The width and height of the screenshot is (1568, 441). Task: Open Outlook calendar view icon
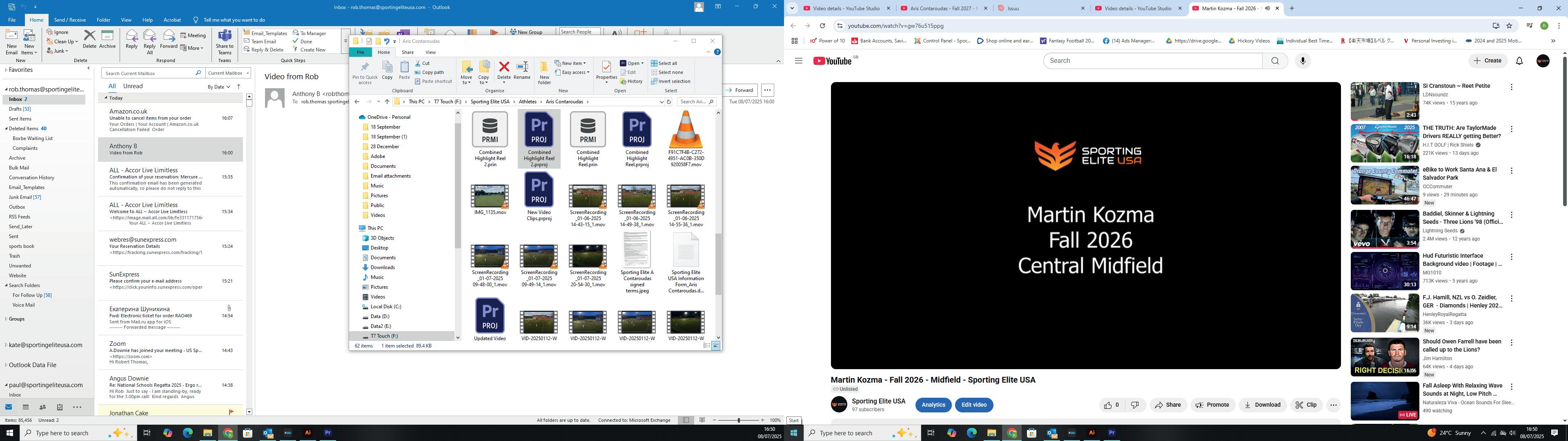[26, 407]
